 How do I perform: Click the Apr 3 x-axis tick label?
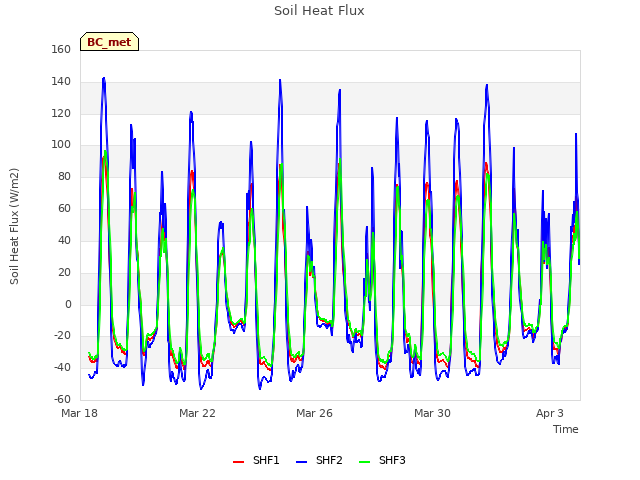point(550,413)
